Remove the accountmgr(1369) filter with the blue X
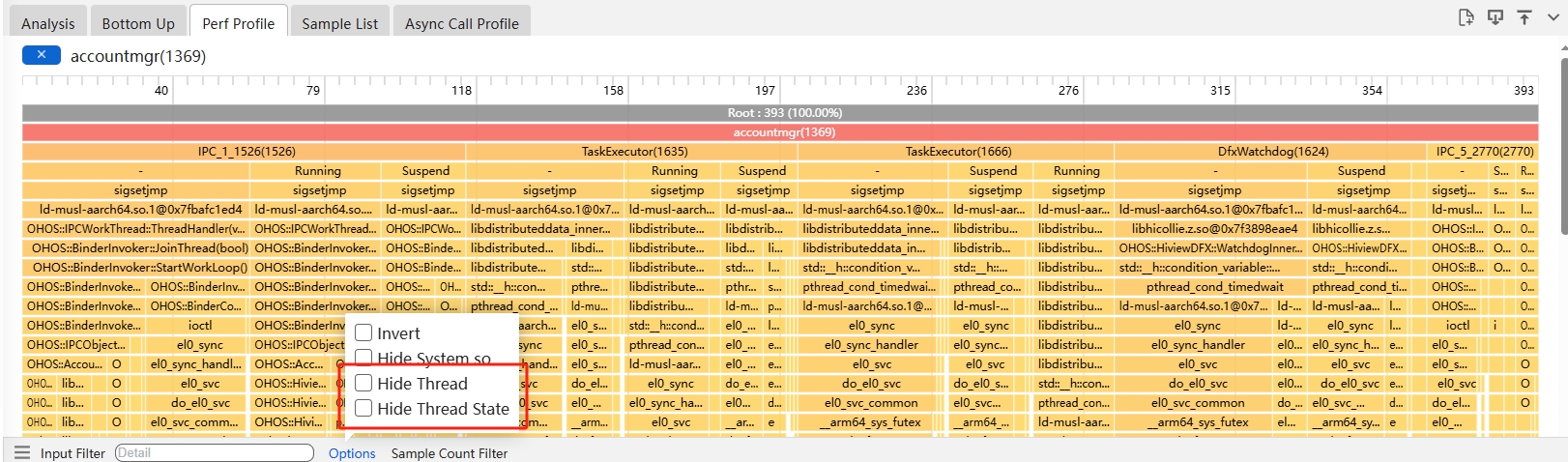Screen dimensions: 1568x462 [42, 55]
